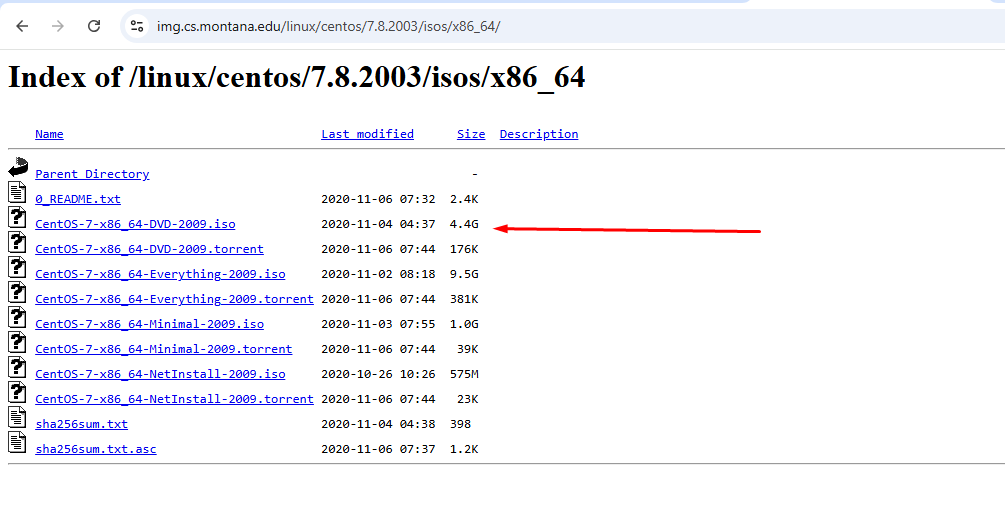Click the '1.2K' size value
Viewport: 1005px width, 523px height.
[464, 449]
